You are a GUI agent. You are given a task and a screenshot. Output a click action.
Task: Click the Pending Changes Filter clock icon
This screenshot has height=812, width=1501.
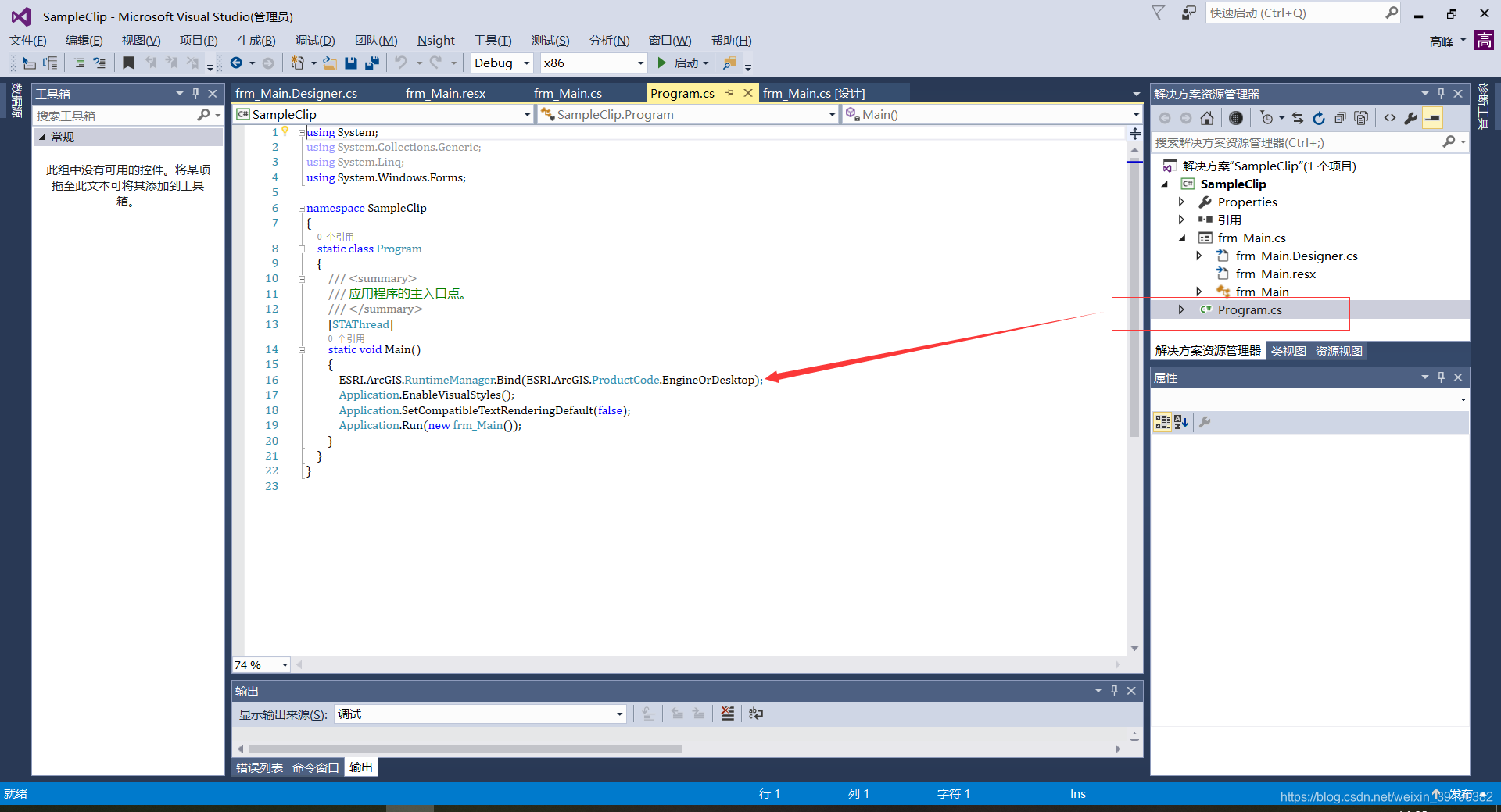[x=1266, y=118]
